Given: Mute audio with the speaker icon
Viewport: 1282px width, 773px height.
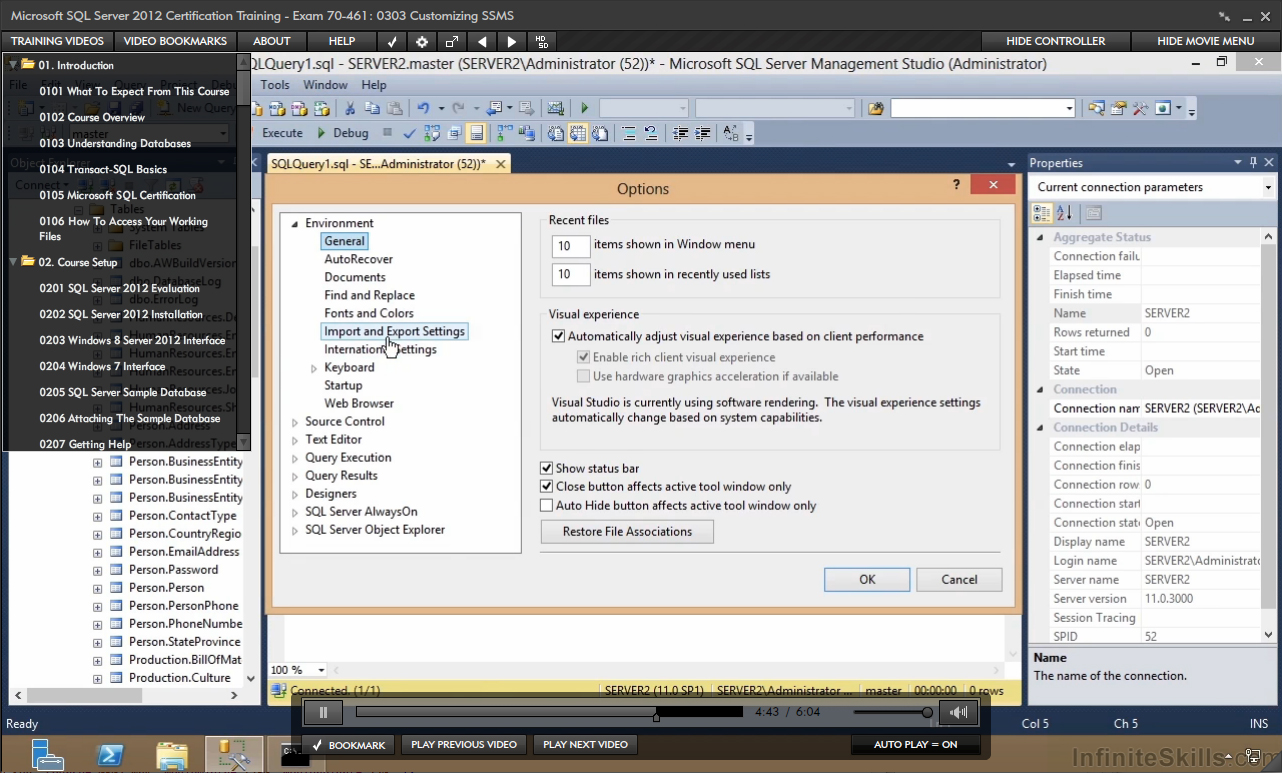Looking at the screenshot, I should coord(959,713).
